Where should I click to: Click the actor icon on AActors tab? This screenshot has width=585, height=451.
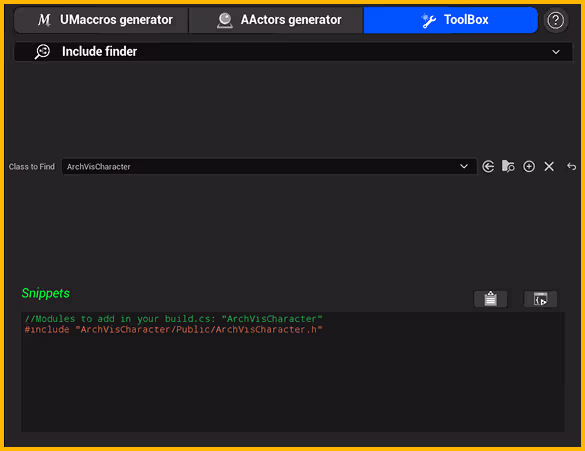[225, 20]
